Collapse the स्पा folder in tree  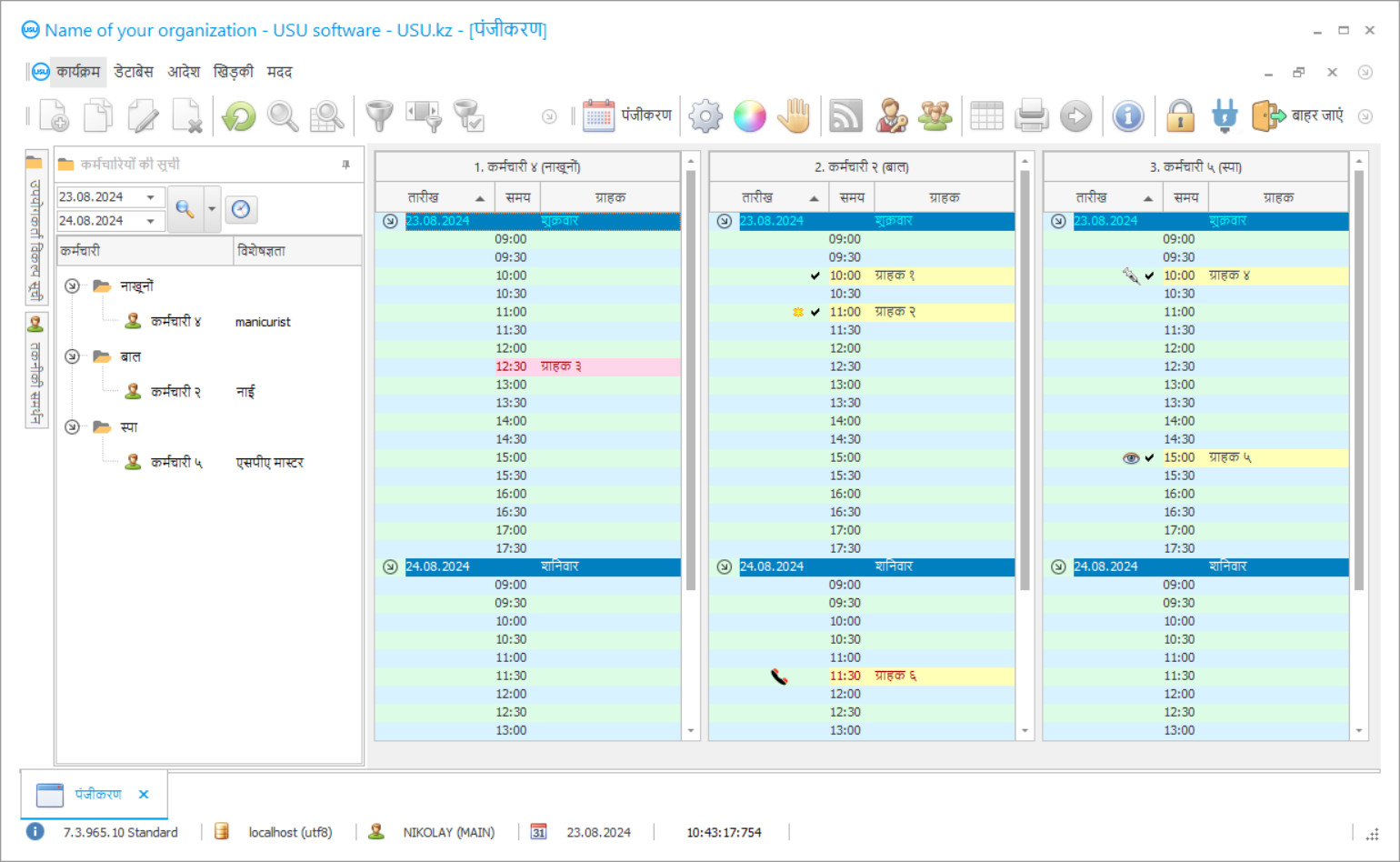click(73, 427)
